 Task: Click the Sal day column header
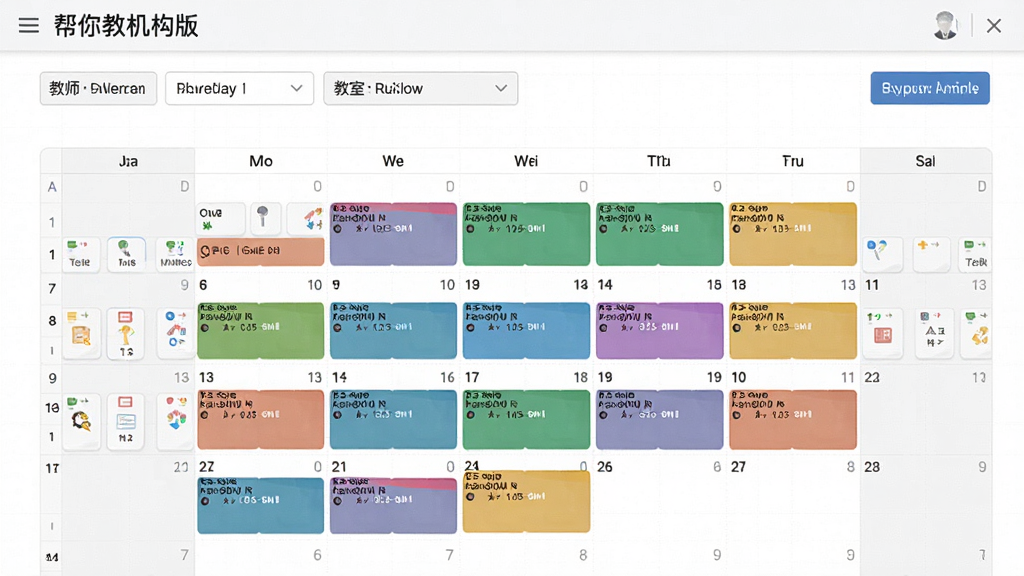pos(925,161)
